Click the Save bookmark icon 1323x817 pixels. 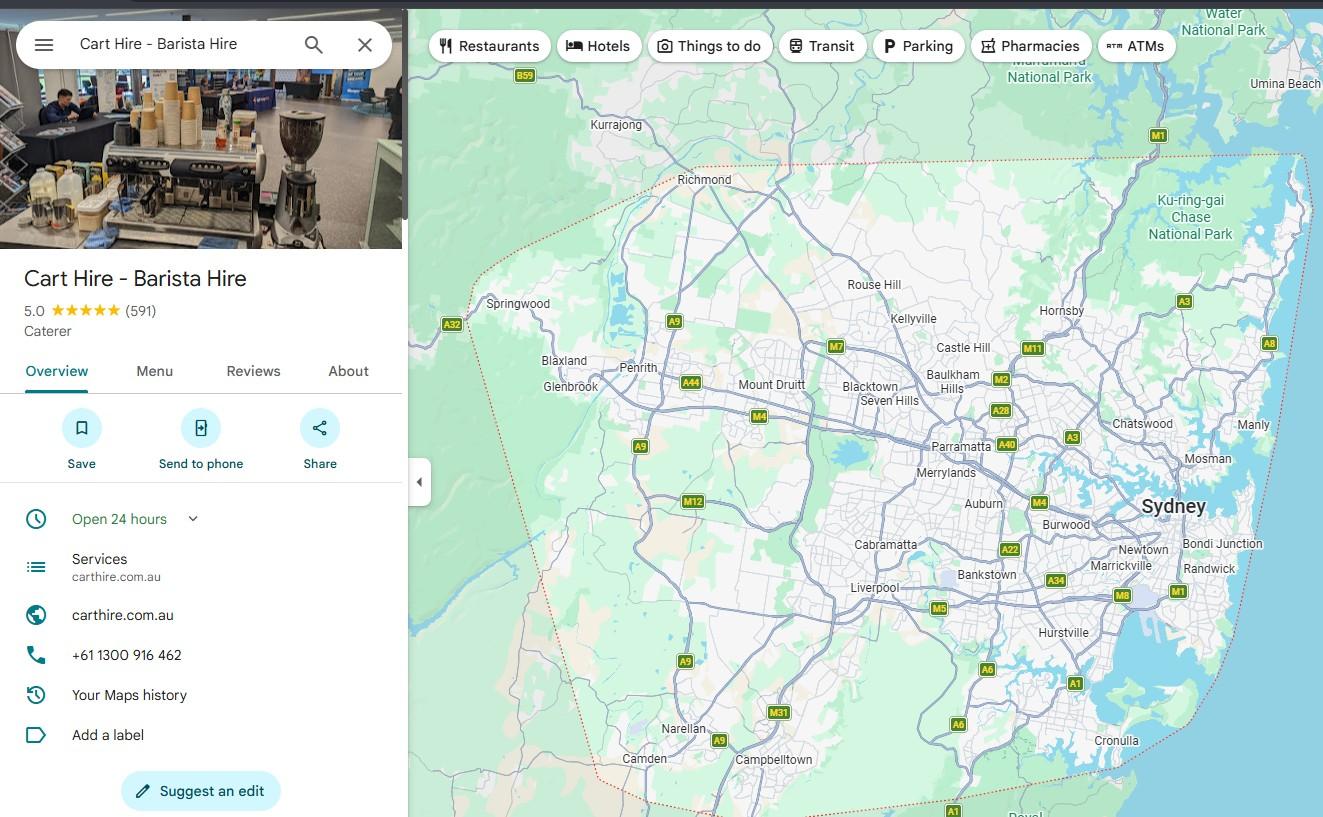pyautogui.click(x=82, y=428)
